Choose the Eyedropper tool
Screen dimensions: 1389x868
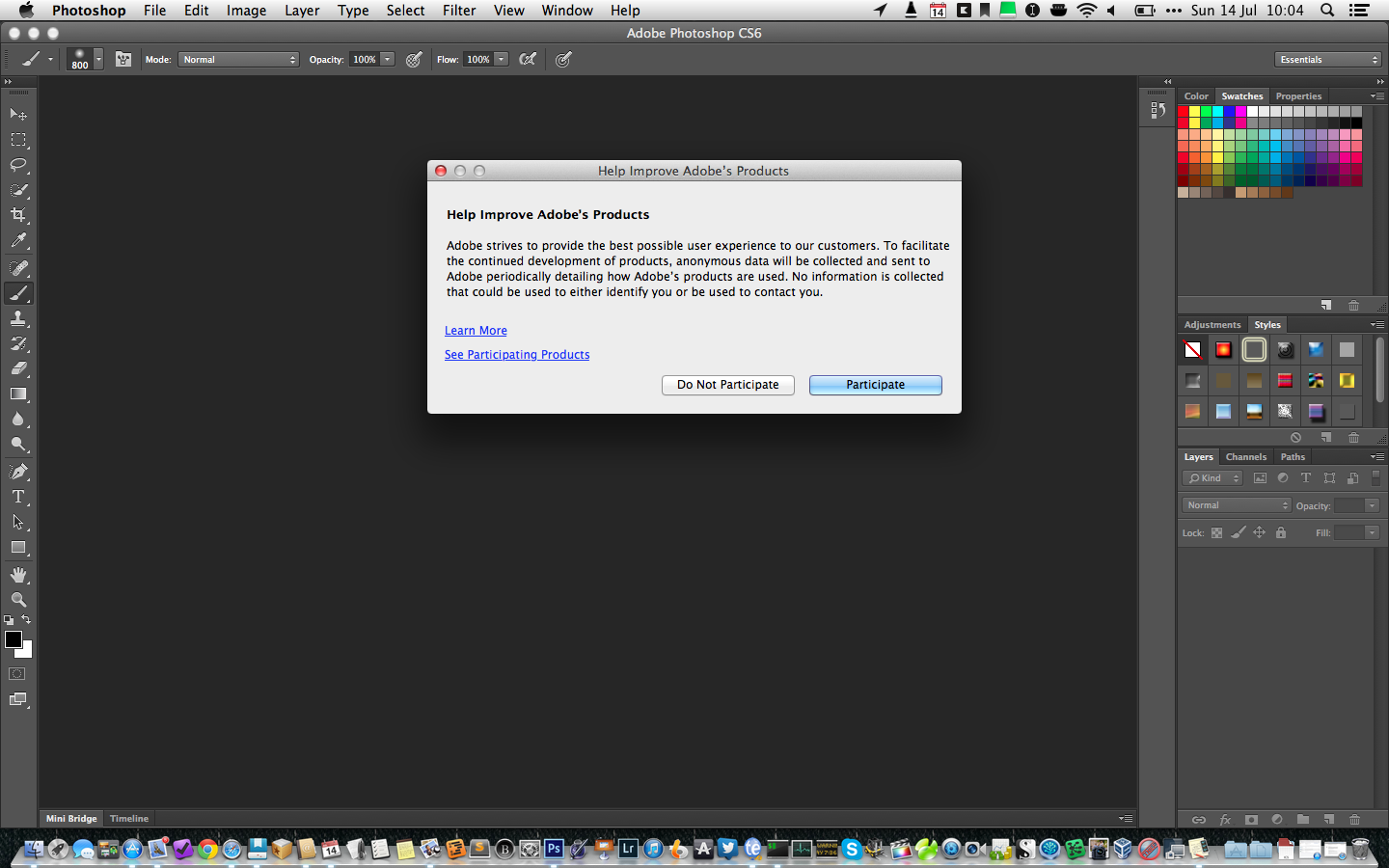tap(18, 241)
